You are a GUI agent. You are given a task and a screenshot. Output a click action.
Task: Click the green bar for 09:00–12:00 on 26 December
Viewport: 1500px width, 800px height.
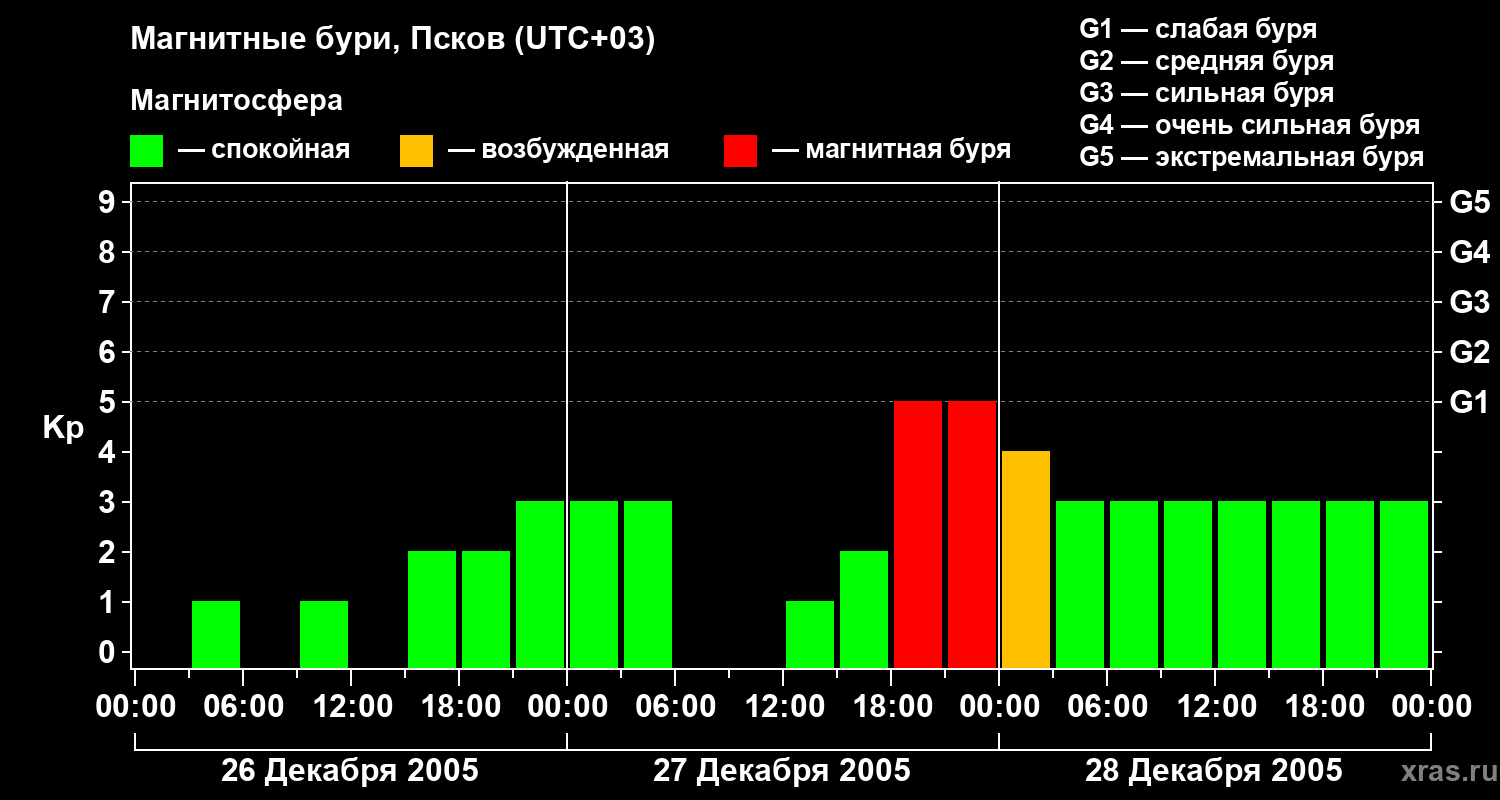324,634
